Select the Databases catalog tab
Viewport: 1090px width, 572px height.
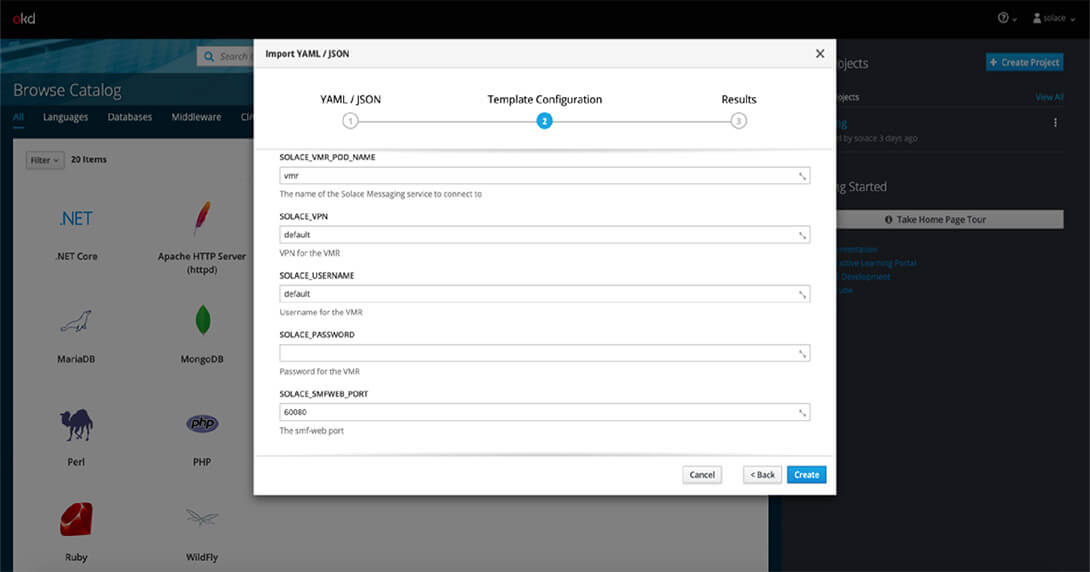coord(129,117)
